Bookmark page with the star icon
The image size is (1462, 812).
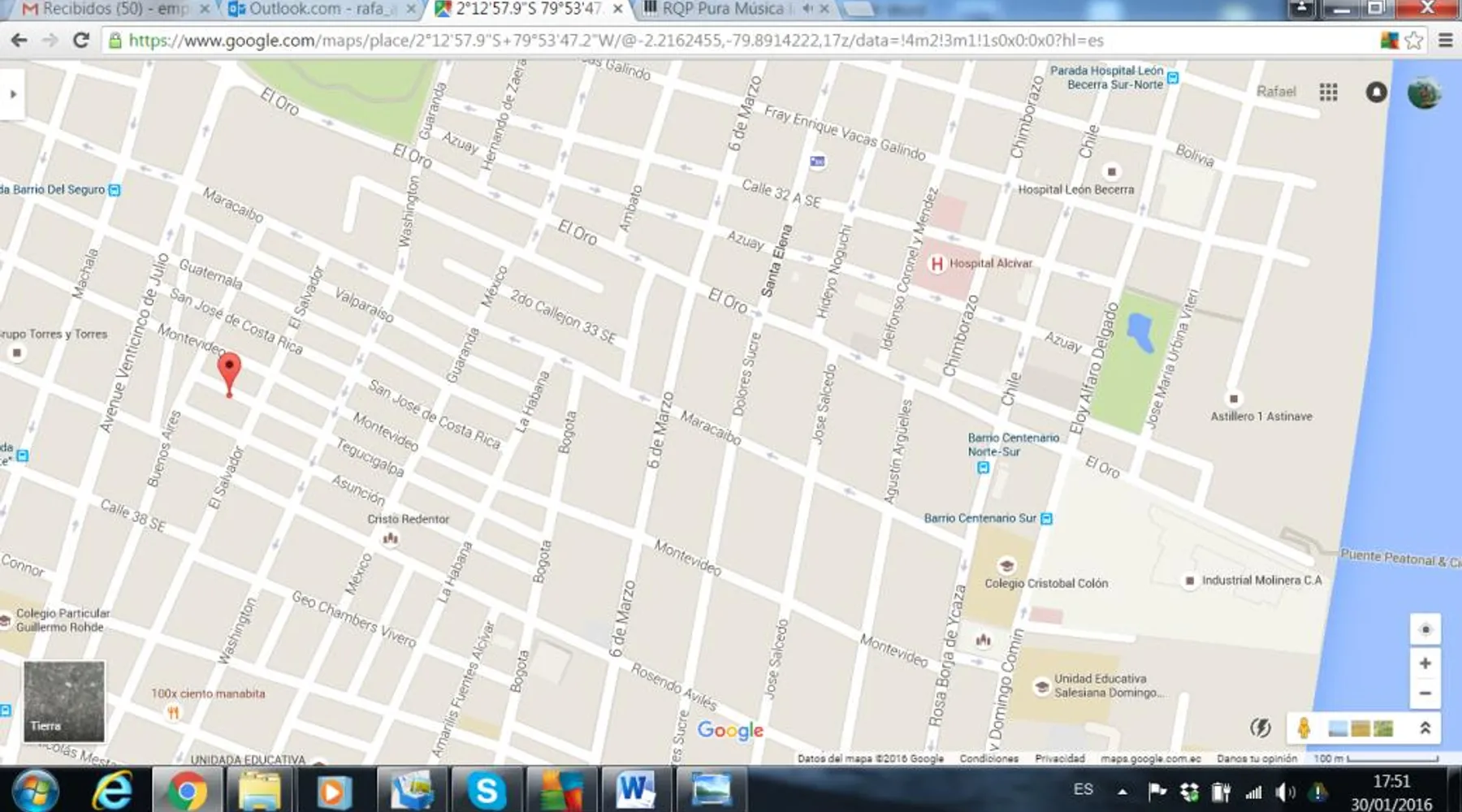[1414, 41]
